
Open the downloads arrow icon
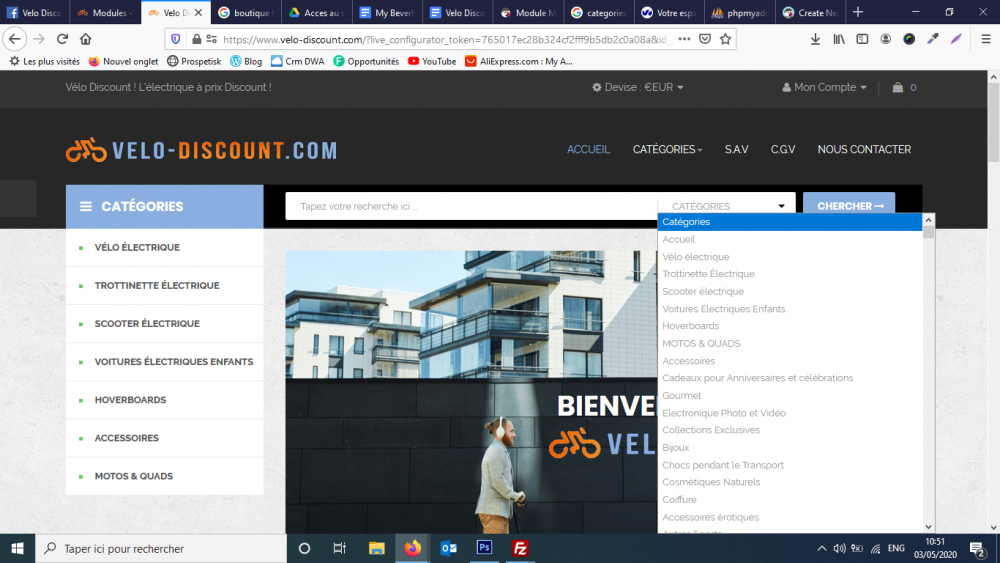pyautogui.click(x=815, y=39)
